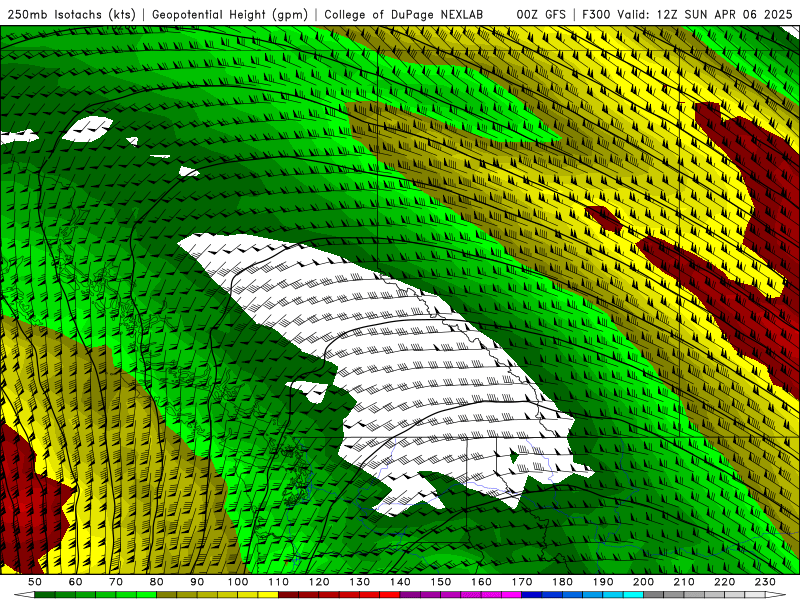800x600 pixels.
Task: Click the 90 label on the legend
Action: [197, 582]
